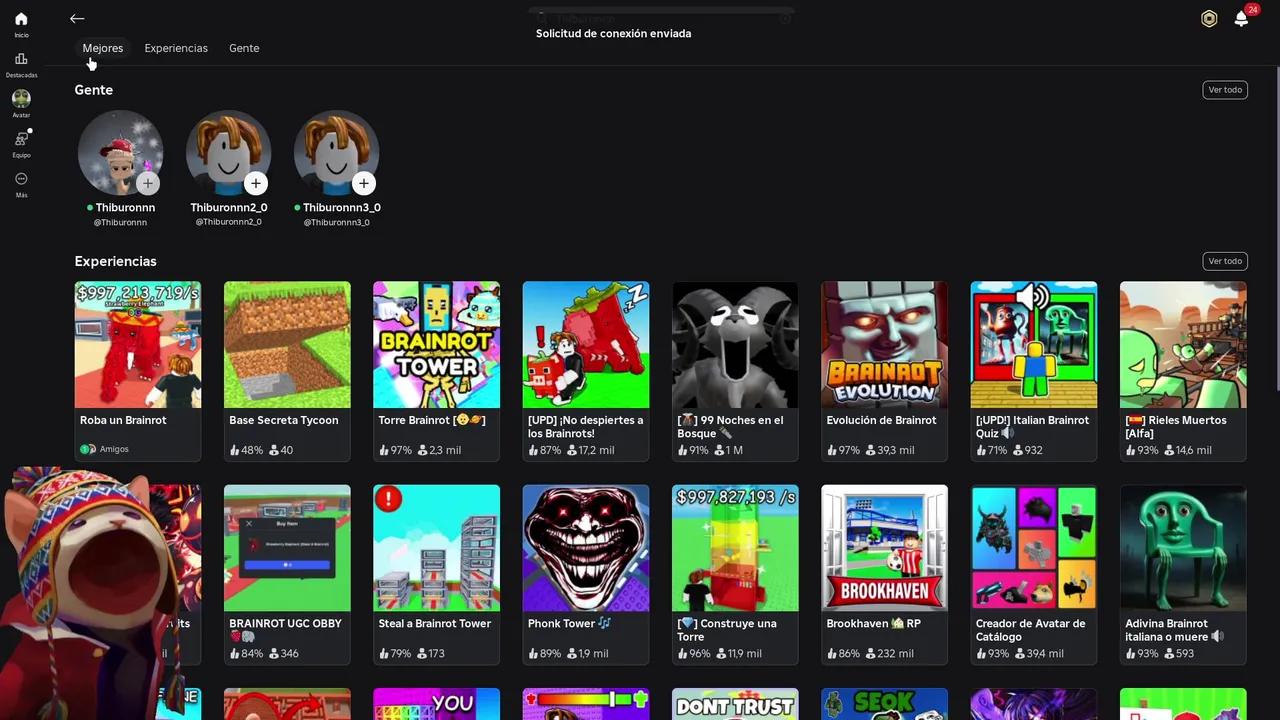Image resolution: width=1280 pixels, height=720 pixels.
Task: Add Thiburonnn as connection with plus icon
Action: [148, 183]
